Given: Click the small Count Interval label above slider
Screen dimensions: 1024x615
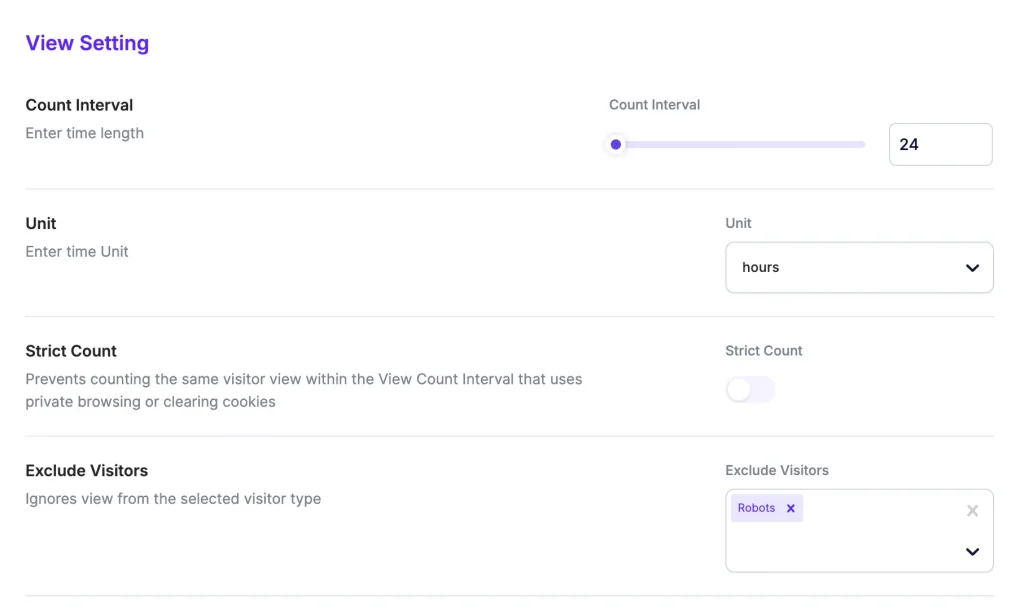Looking at the screenshot, I should [x=654, y=104].
